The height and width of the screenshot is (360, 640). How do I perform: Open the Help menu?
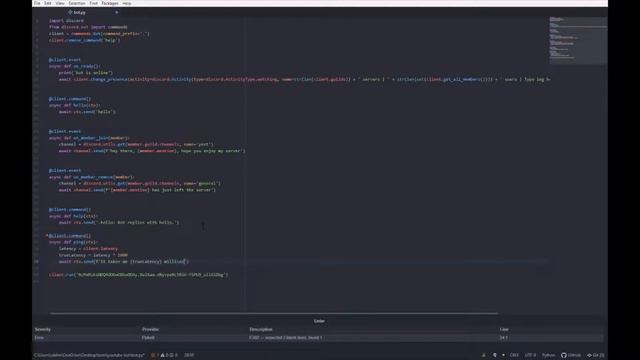(x=127, y=3)
